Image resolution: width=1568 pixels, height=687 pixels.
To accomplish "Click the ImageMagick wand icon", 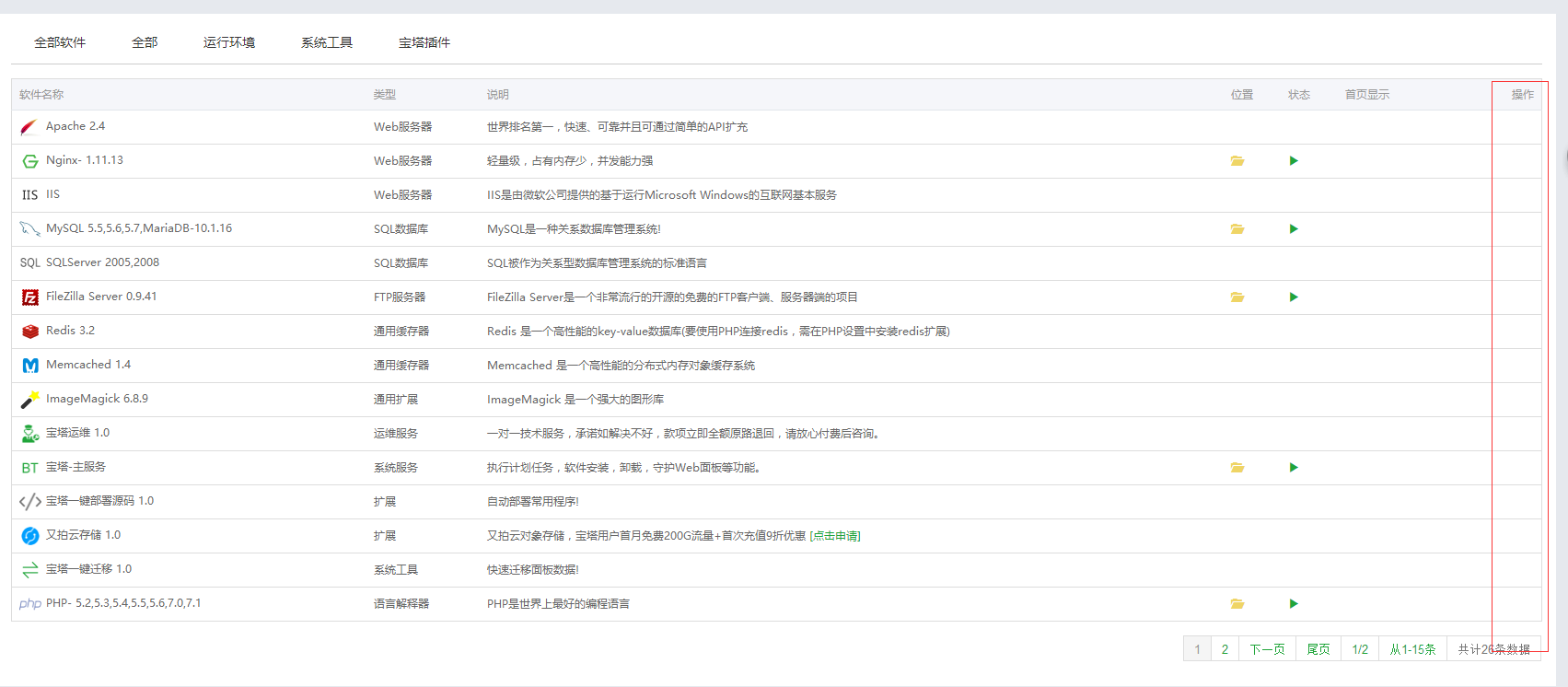I will click(x=29, y=400).
